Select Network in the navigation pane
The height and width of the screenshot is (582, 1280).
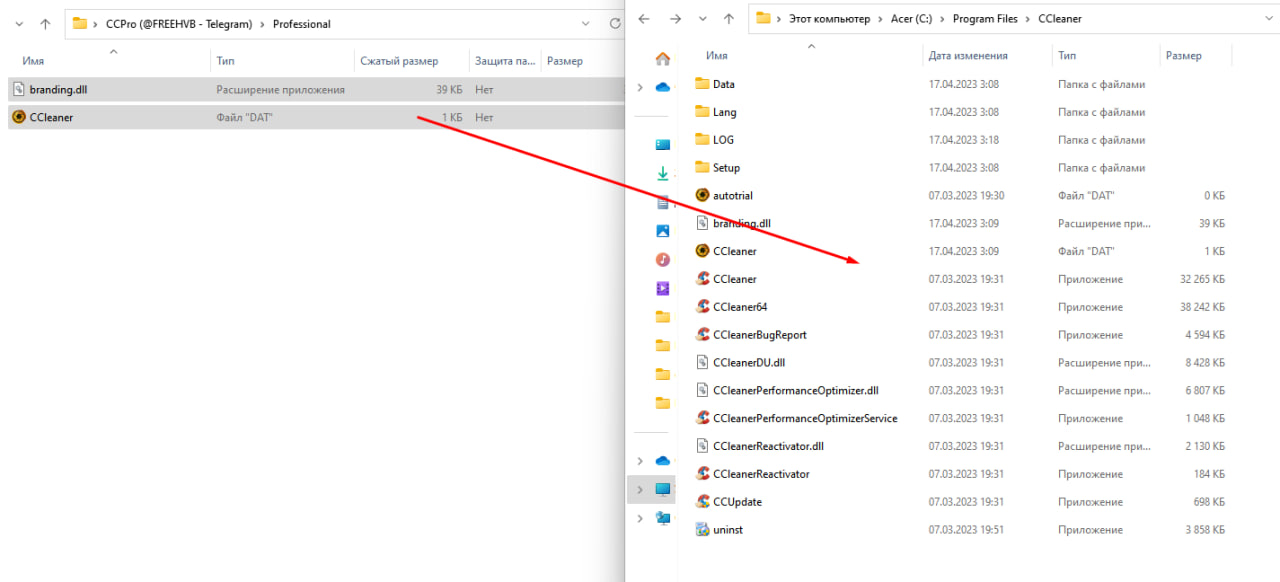[662, 518]
